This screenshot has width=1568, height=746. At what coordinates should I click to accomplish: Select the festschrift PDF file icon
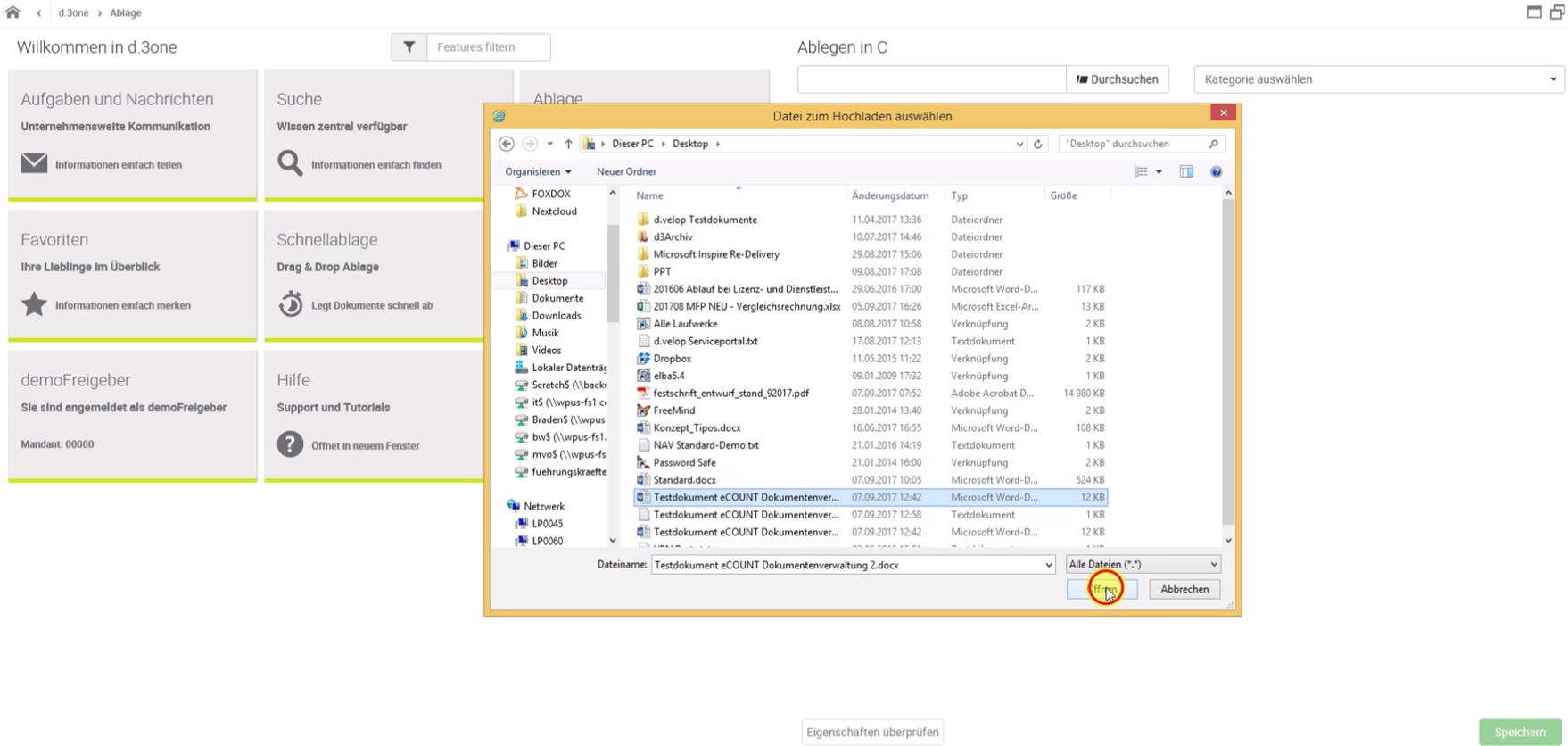coord(643,393)
